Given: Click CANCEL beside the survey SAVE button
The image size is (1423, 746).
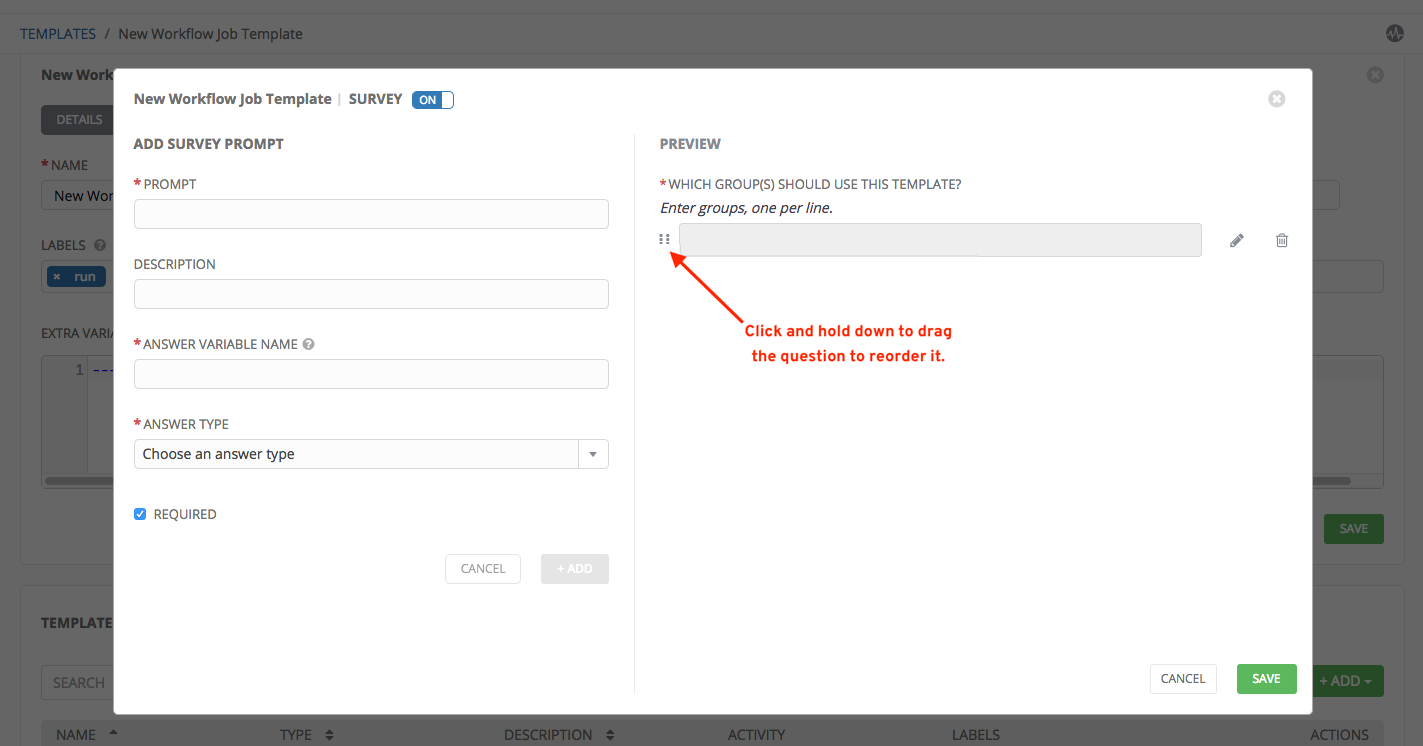Looking at the screenshot, I should 1183,679.
